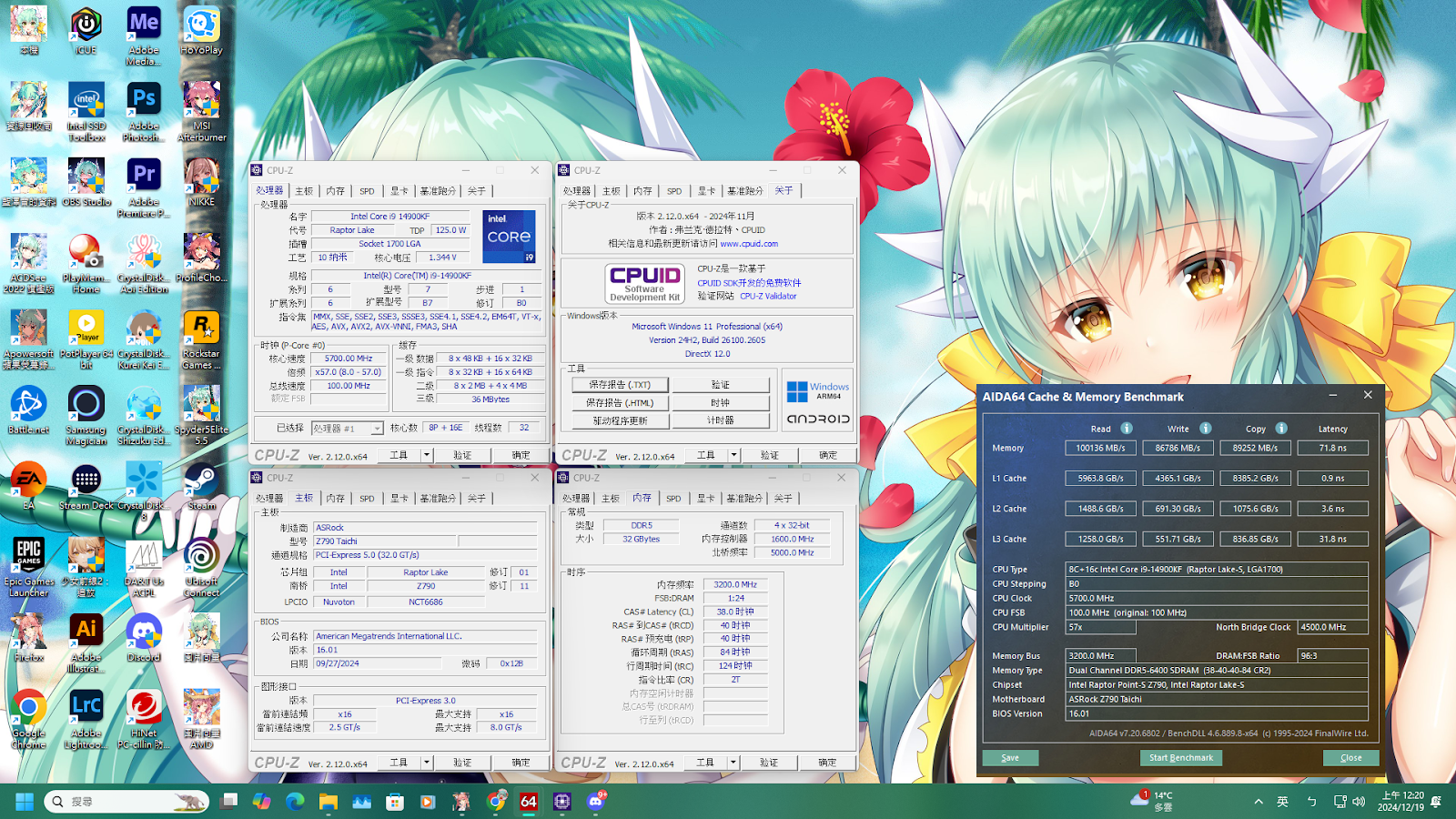1456x819 pixels.
Task: Open 关于 tab in memory CPU-Z window
Action: [x=784, y=499]
